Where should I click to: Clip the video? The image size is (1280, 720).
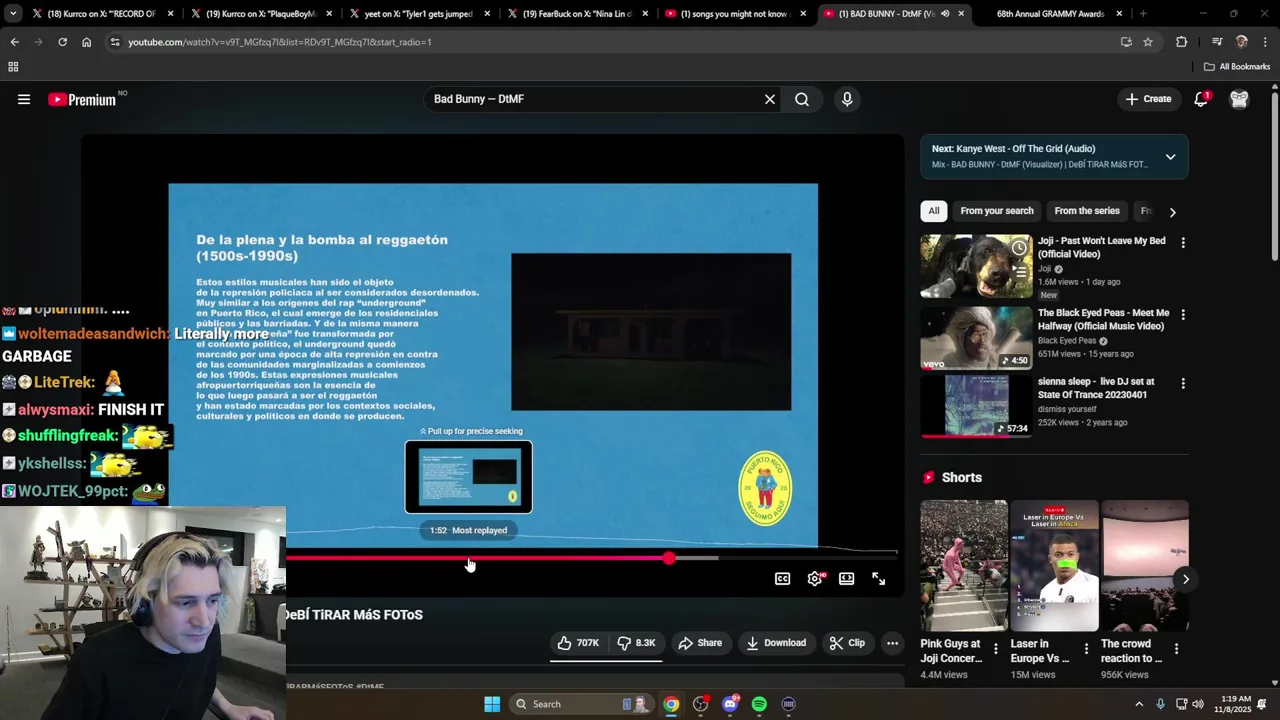pos(847,643)
